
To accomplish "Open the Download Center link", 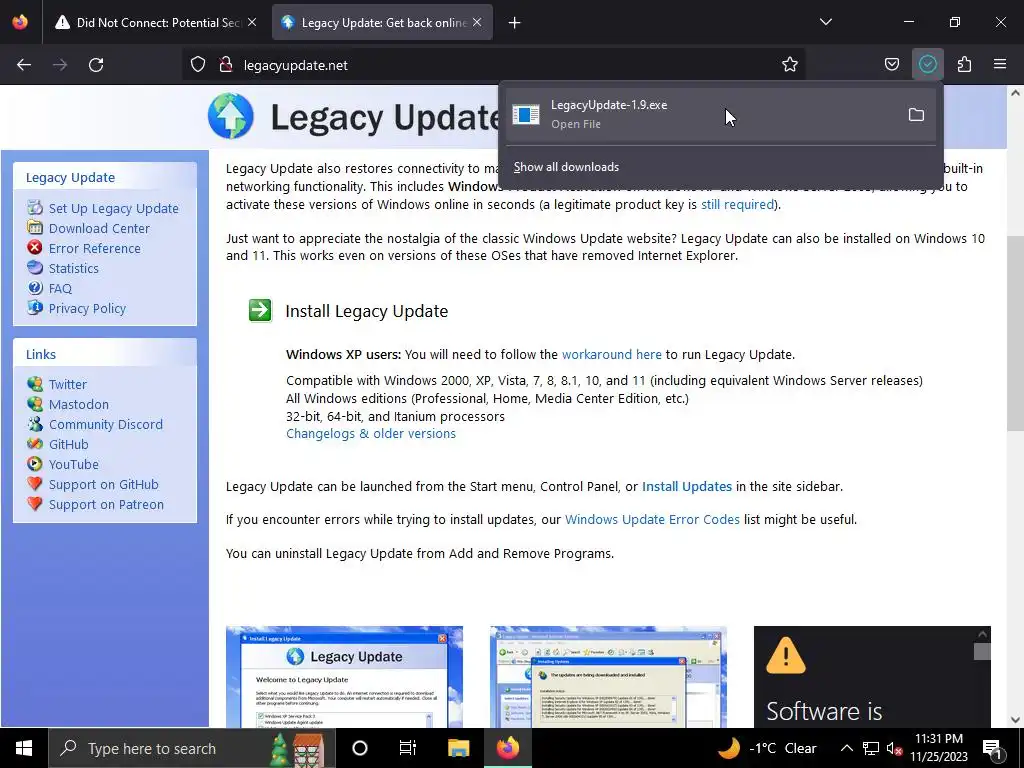I will (x=99, y=229).
